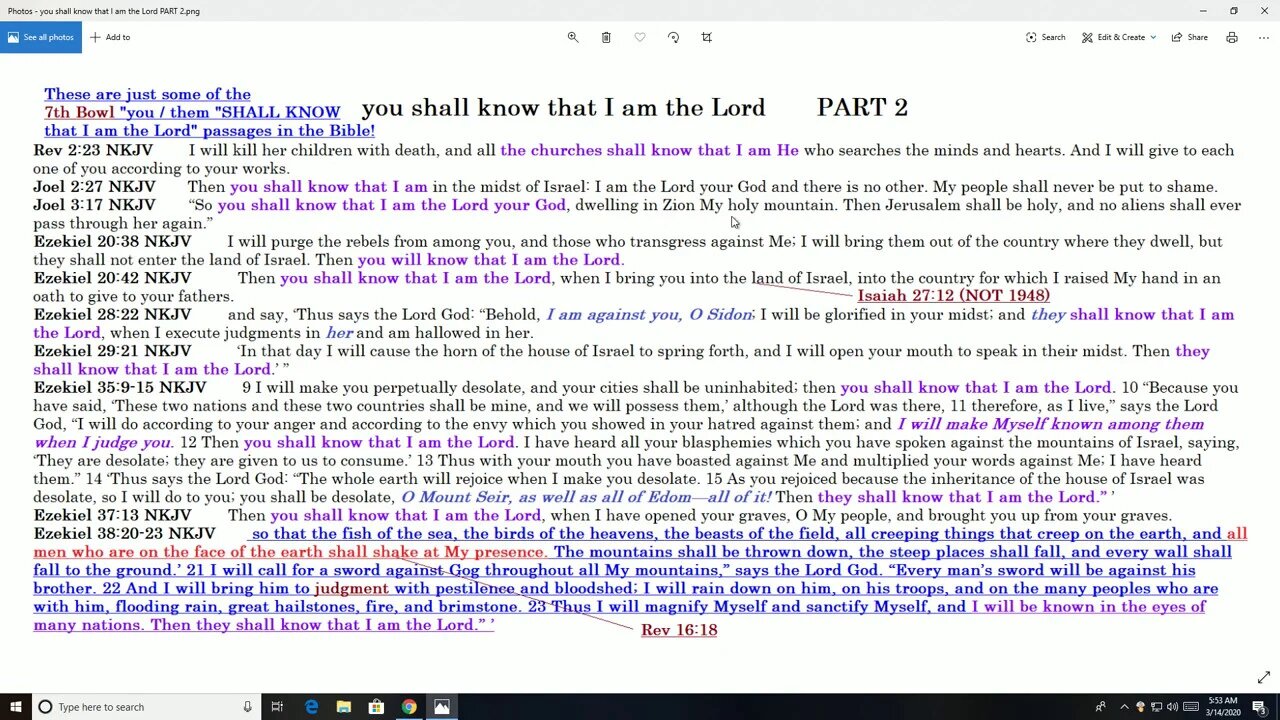Open See all photos view
The height and width of the screenshot is (720, 1280).
(x=41, y=37)
